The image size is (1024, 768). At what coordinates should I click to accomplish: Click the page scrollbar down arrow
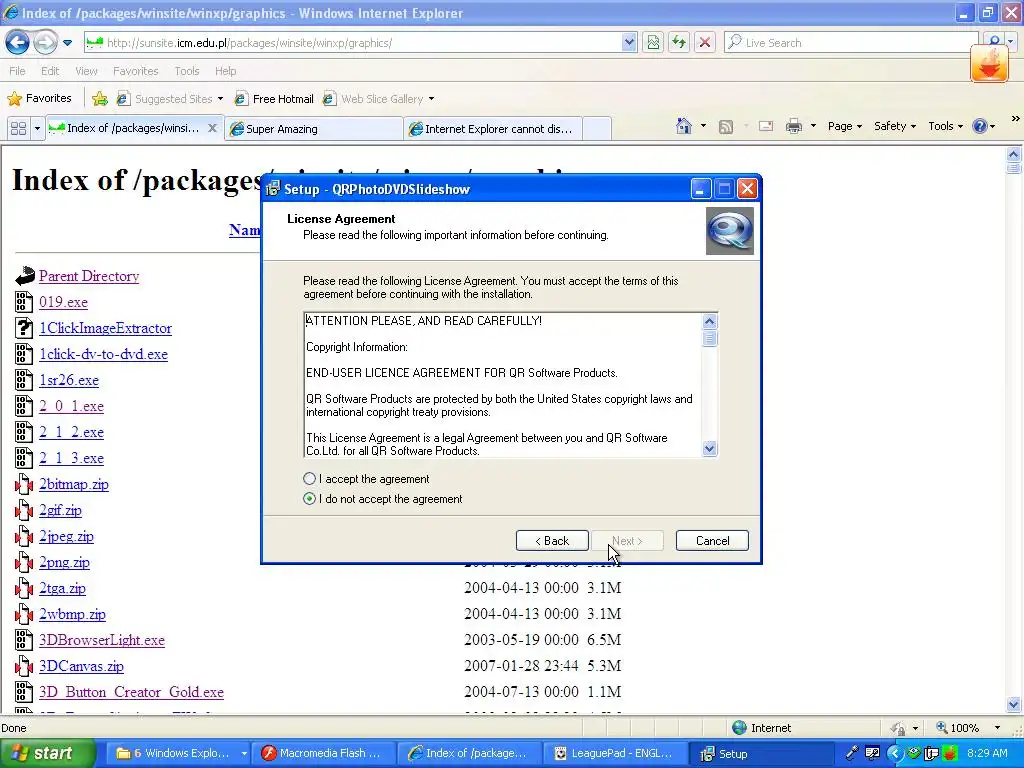coord(1014,705)
